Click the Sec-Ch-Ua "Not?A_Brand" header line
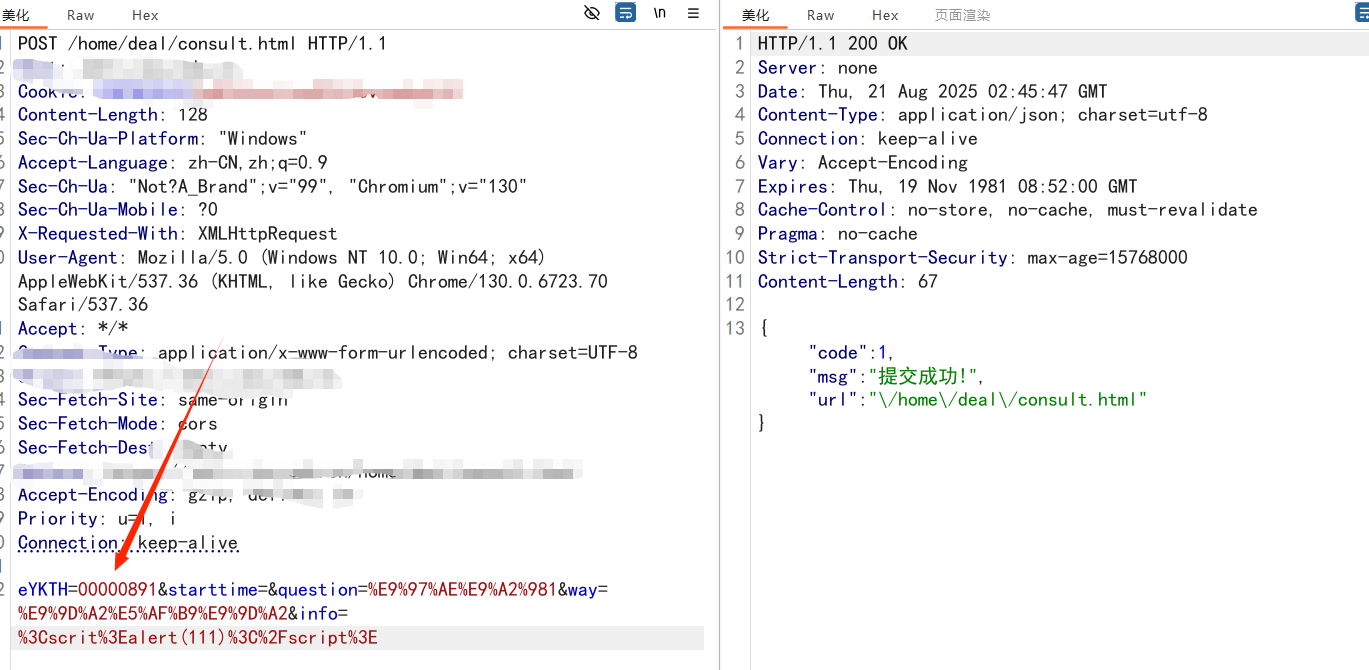The image size is (1369, 670). point(273,187)
